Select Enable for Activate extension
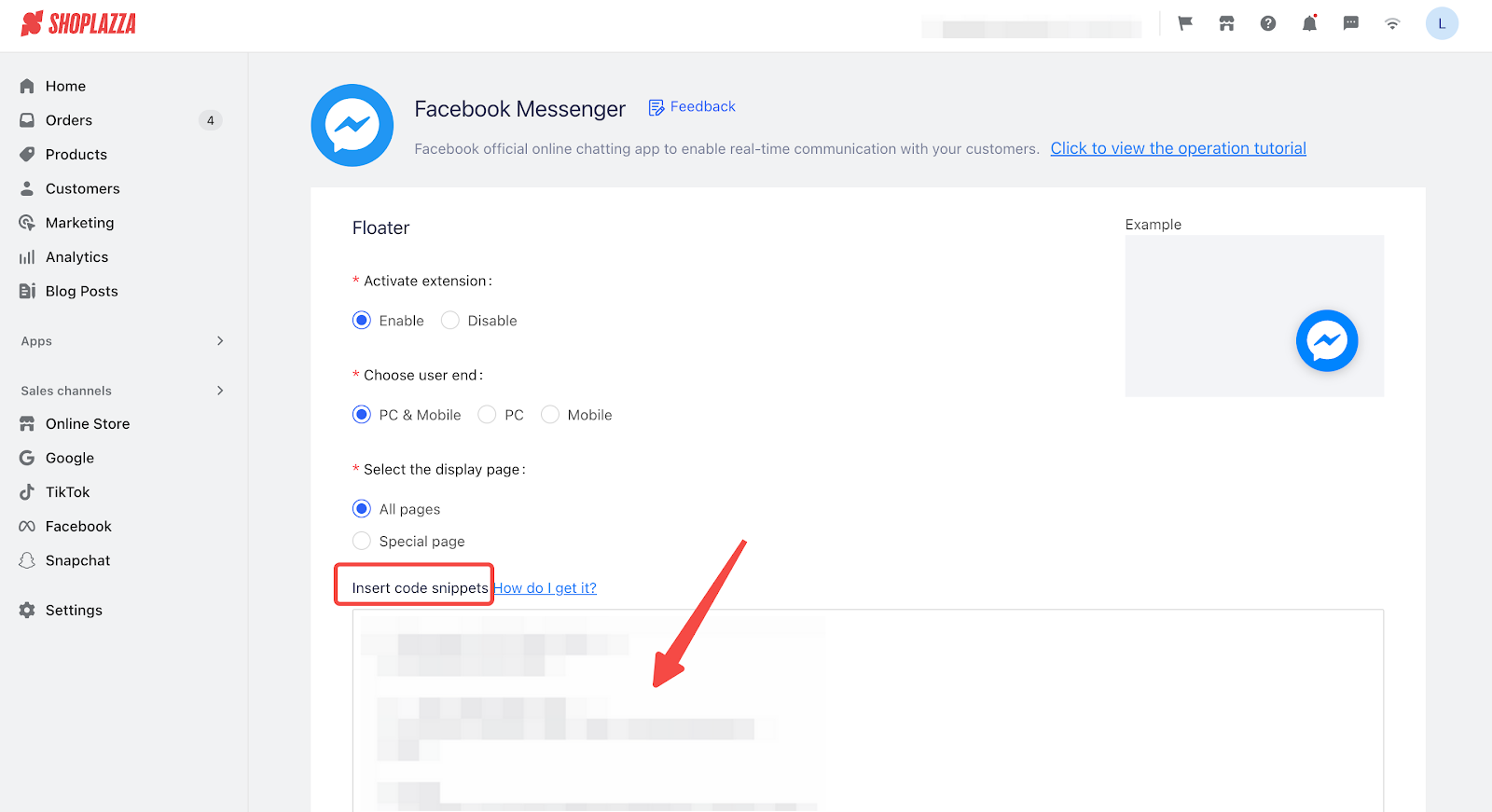1492x812 pixels. point(362,321)
